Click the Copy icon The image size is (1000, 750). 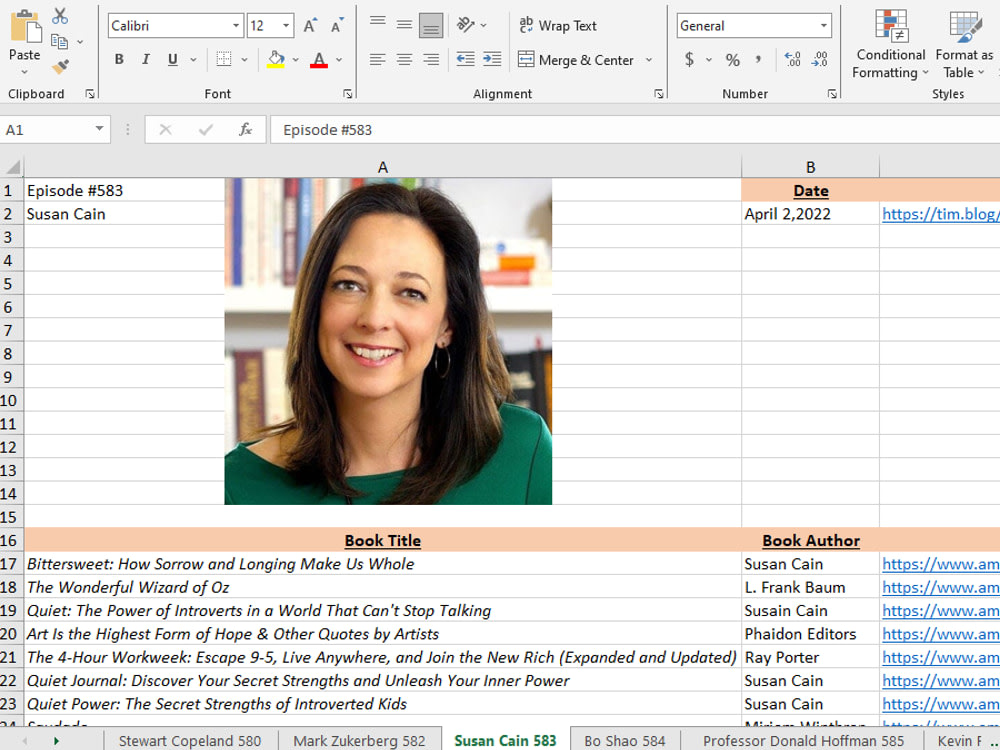[59, 42]
